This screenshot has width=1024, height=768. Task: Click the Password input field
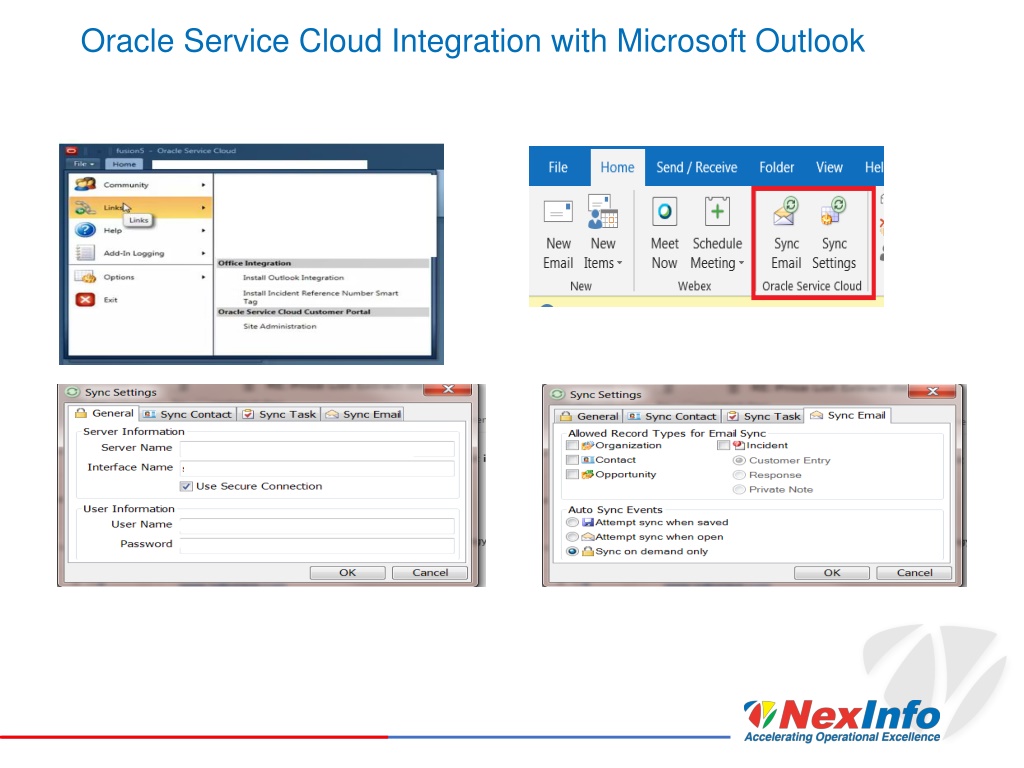[317, 545]
